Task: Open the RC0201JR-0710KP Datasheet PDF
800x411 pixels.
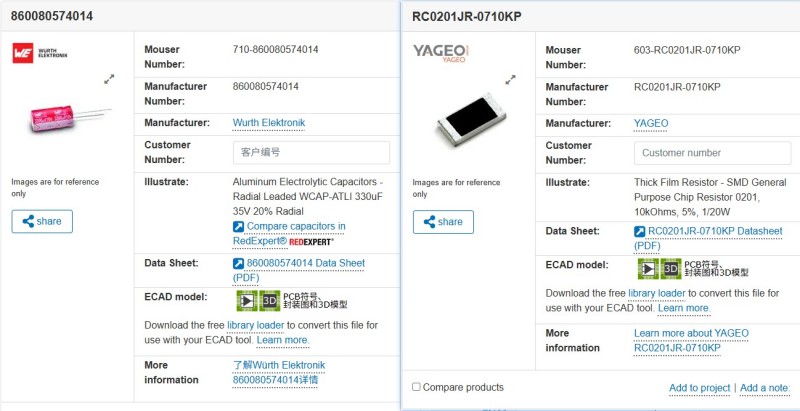Action: pyautogui.click(x=707, y=237)
